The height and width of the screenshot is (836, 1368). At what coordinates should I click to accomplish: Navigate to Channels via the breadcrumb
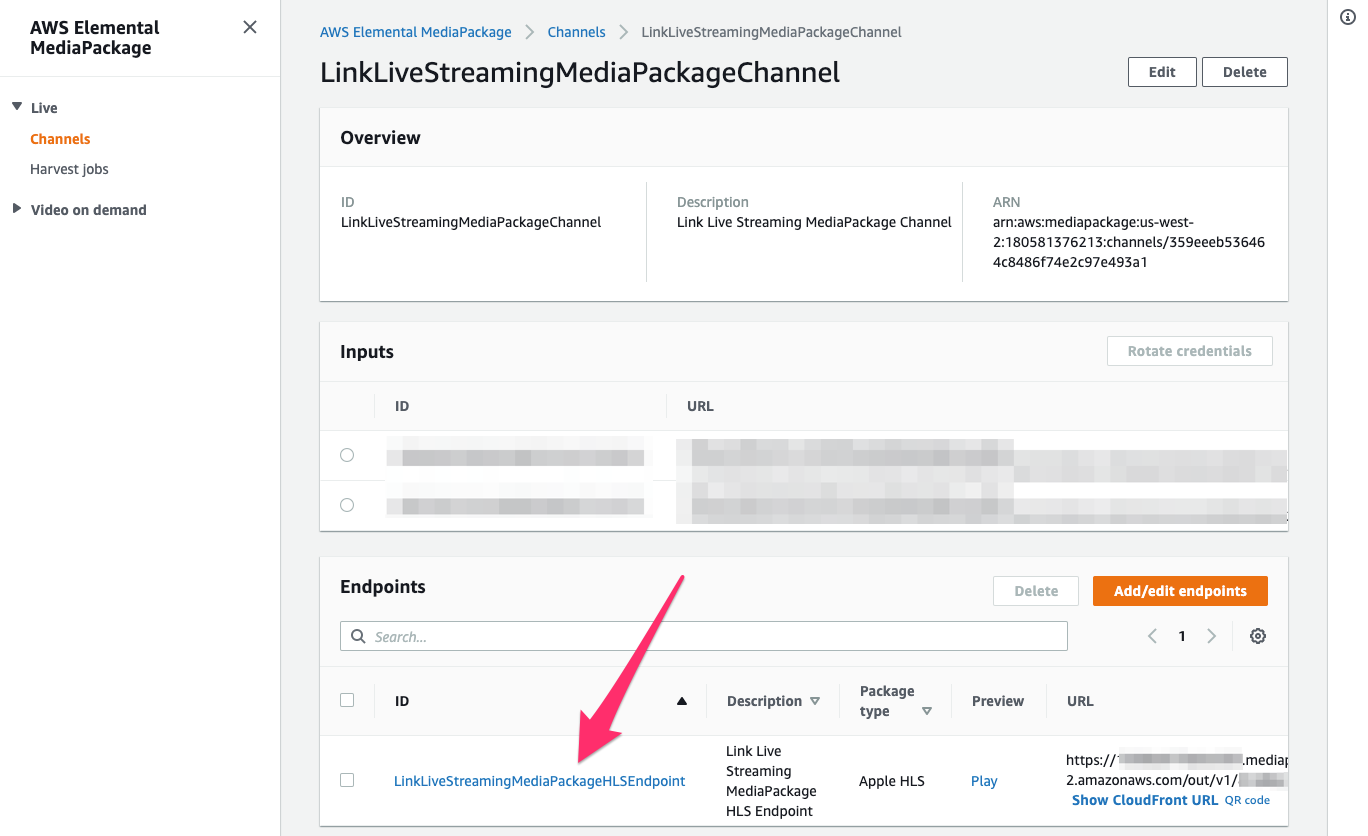pos(576,31)
